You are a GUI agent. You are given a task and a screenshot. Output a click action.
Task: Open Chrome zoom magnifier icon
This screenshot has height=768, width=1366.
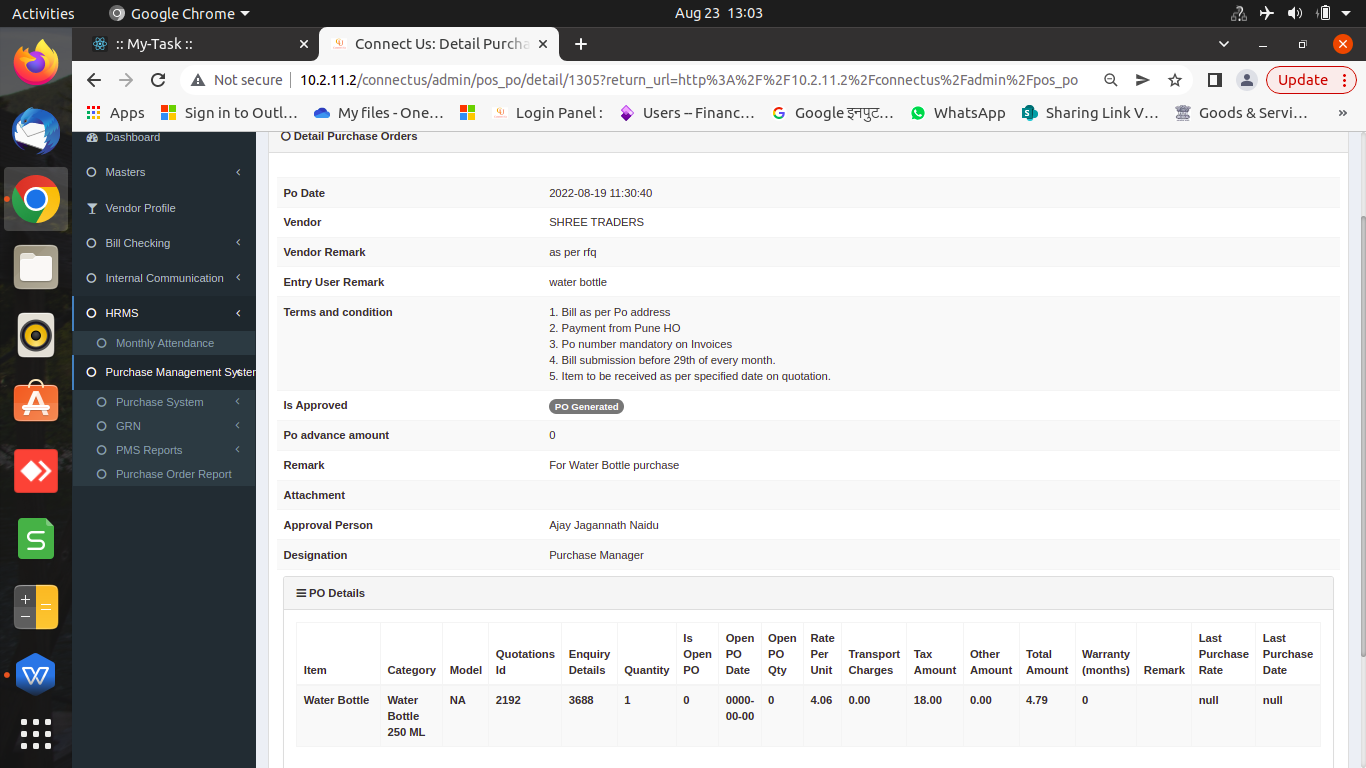pos(1110,80)
